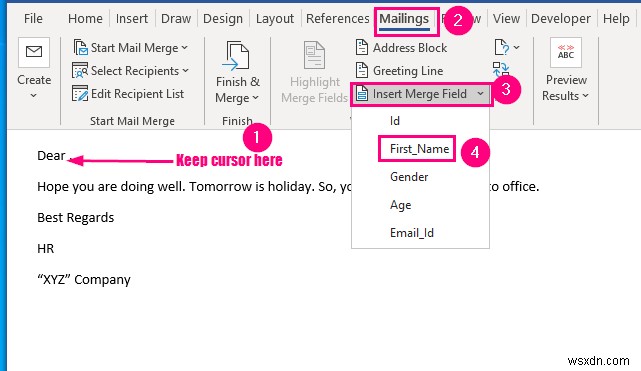Viewport: 641px width, 371px height.
Task: Open the References tab
Action: click(x=338, y=18)
